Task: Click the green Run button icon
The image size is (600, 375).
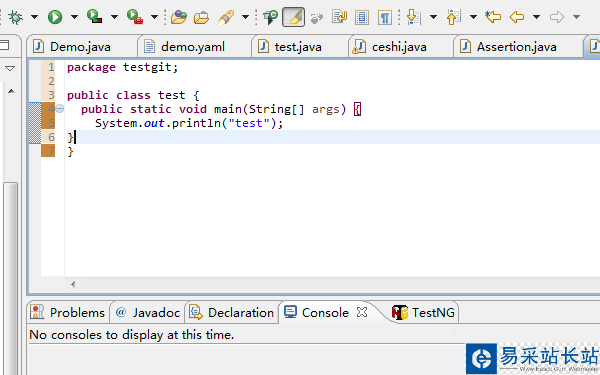Action: click(55, 17)
